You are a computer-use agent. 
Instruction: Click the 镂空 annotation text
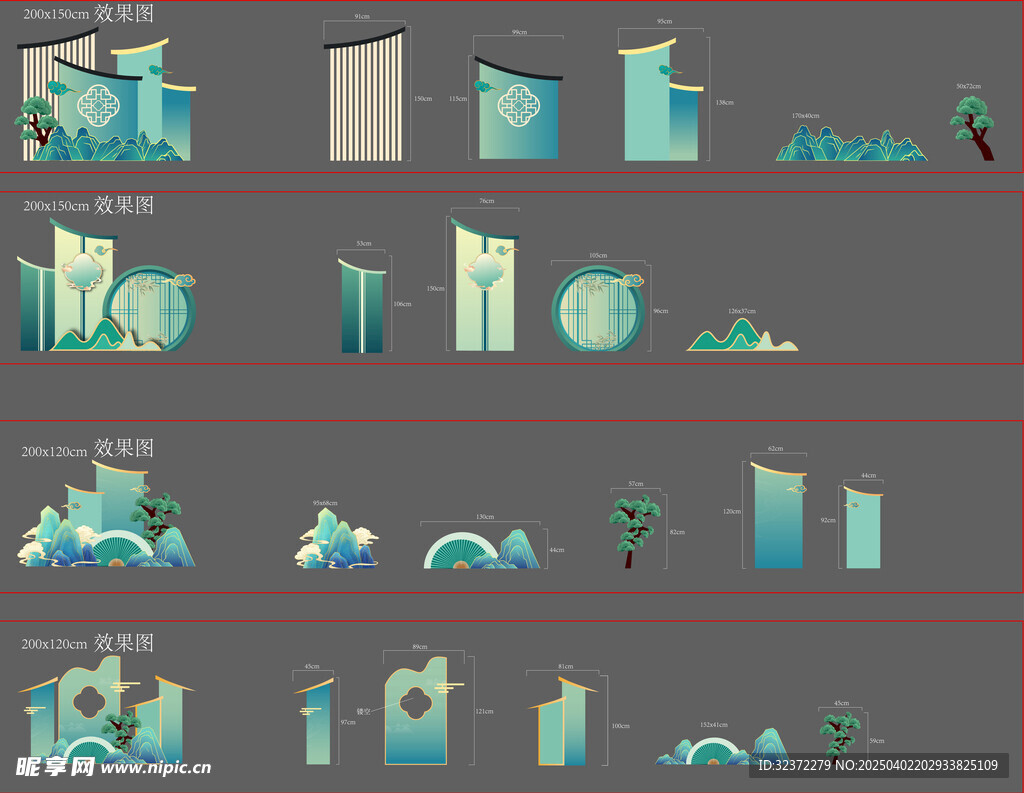(363, 711)
